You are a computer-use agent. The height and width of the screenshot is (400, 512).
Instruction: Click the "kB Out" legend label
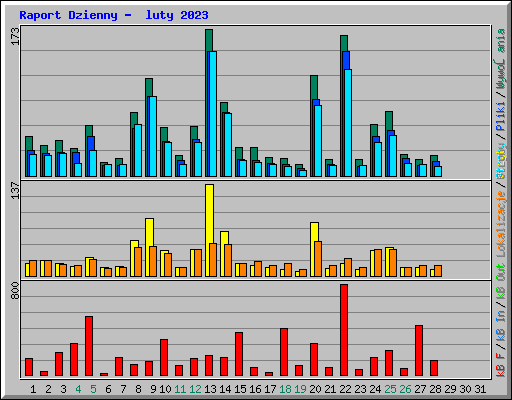click(500, 281)
